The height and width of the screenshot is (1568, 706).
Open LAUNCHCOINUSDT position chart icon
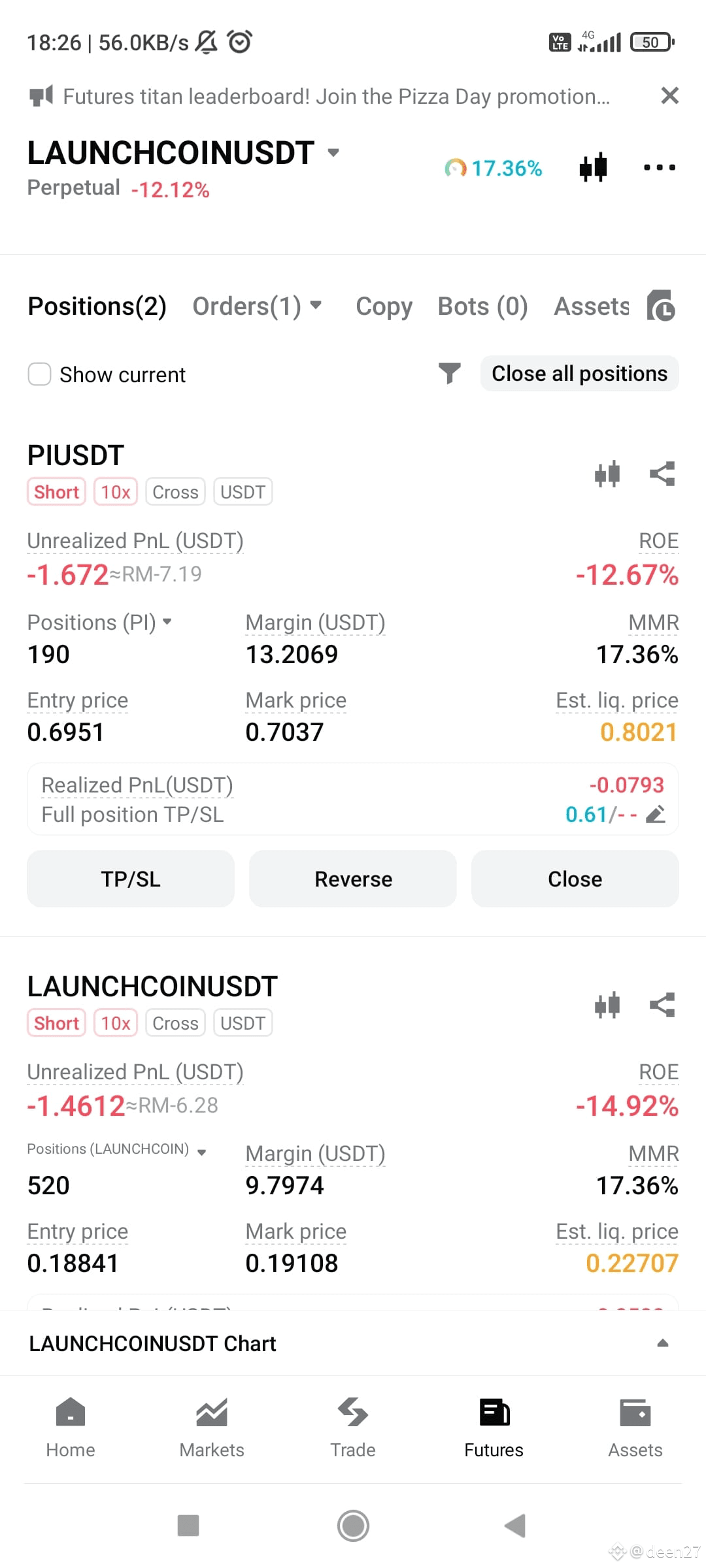607,1005
